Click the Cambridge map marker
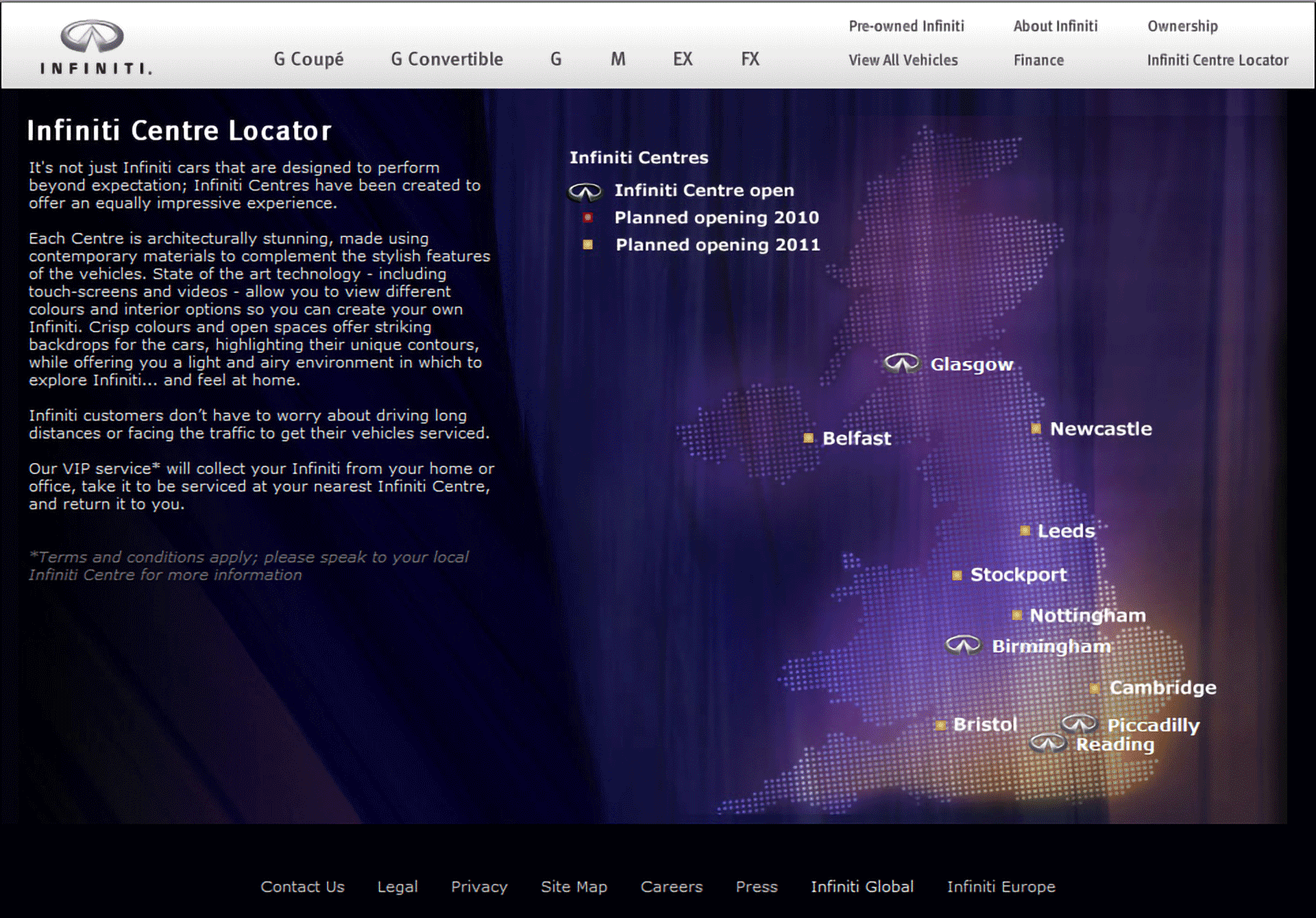The image size is (1316, 918). click(1095, 688)
